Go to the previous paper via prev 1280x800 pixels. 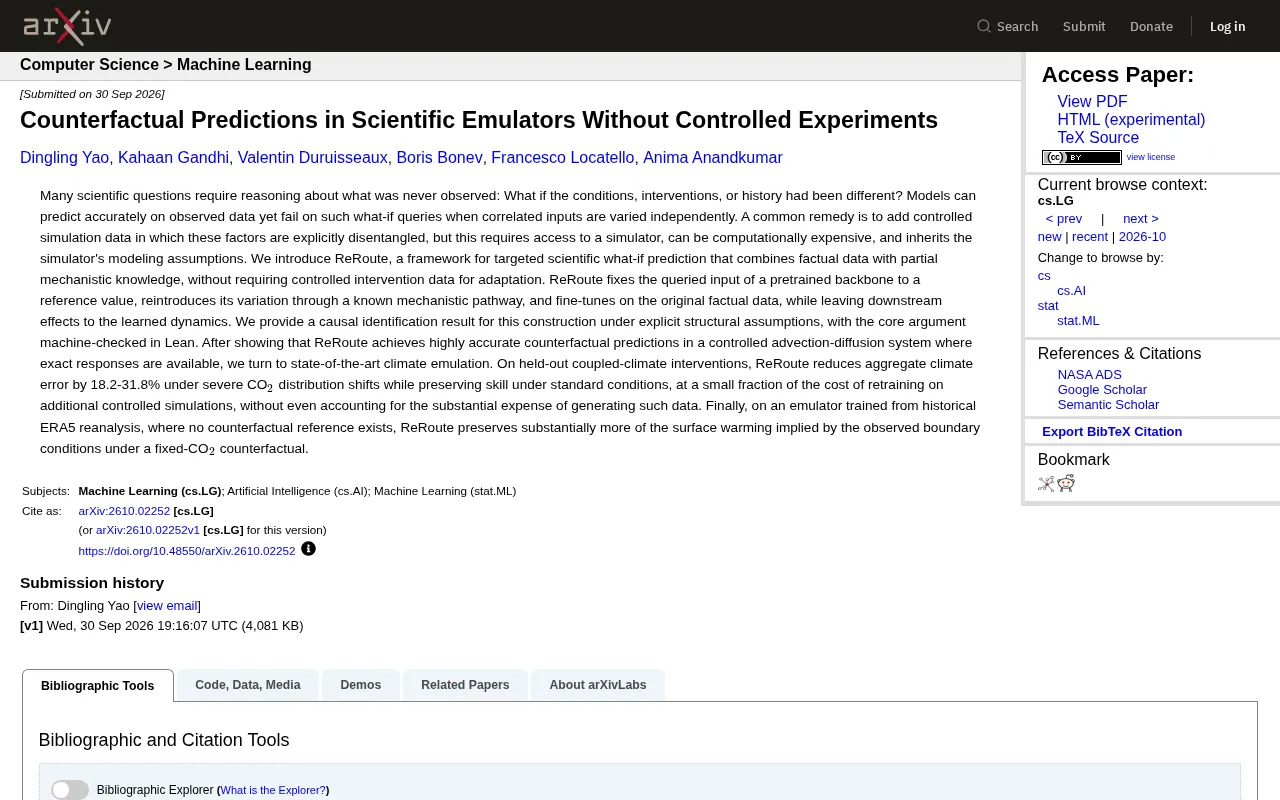(1064, 219)
